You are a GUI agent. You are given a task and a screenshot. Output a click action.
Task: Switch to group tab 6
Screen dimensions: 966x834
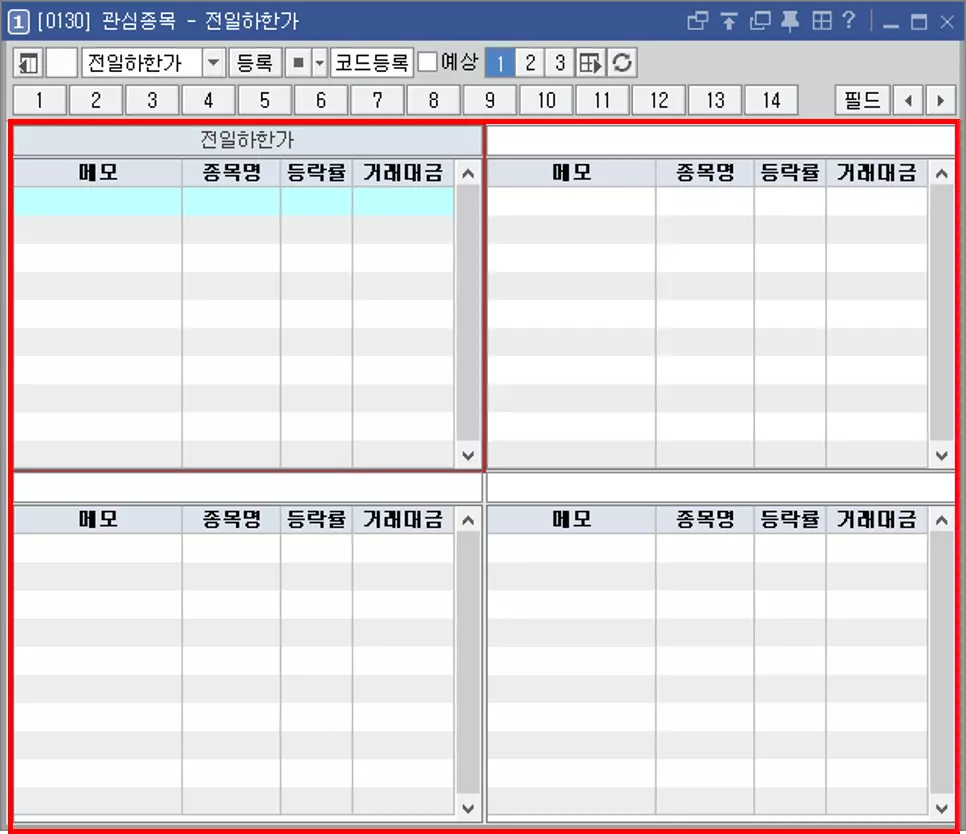point(321,100)
